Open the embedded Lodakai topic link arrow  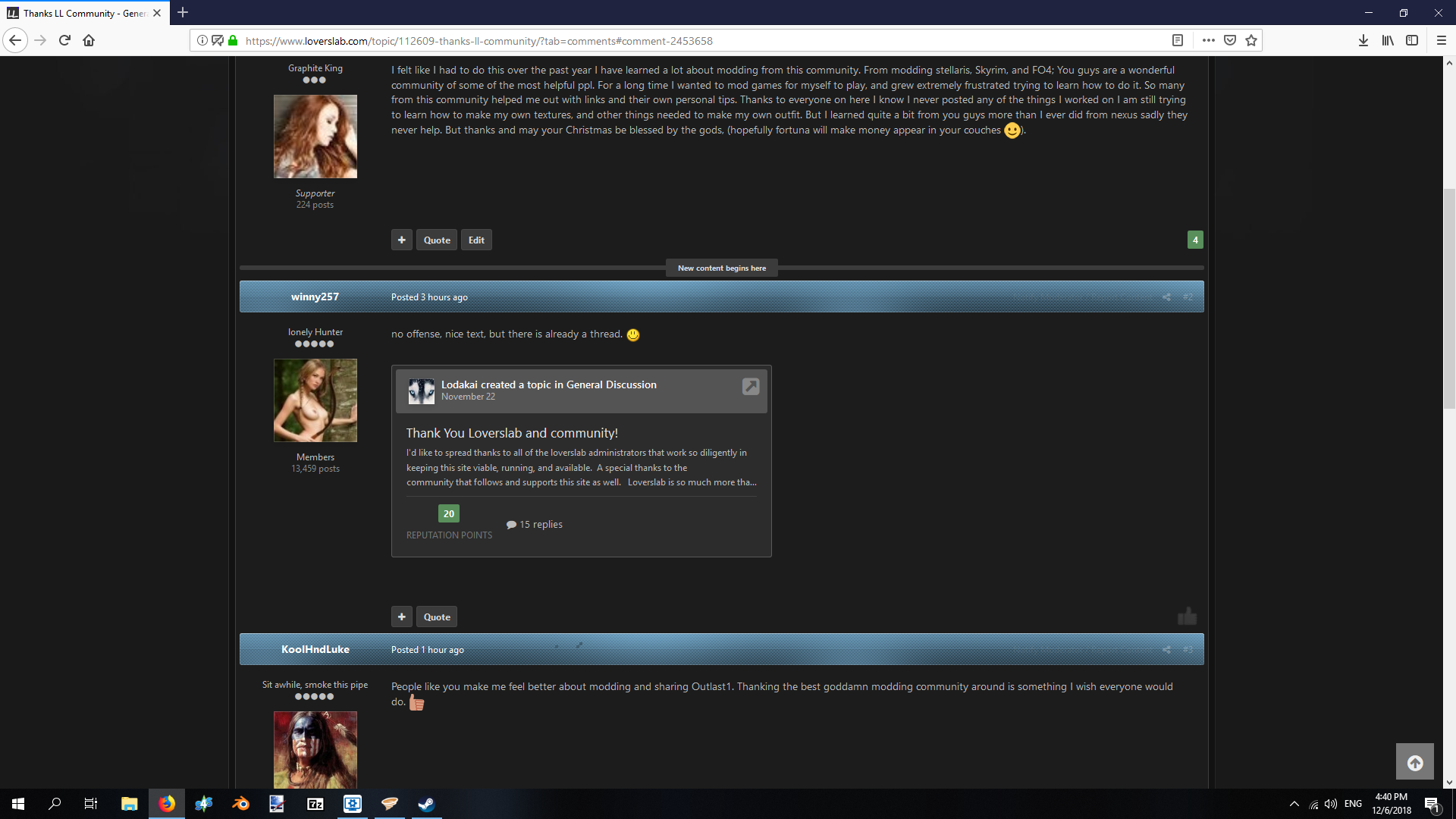[751, 387]
